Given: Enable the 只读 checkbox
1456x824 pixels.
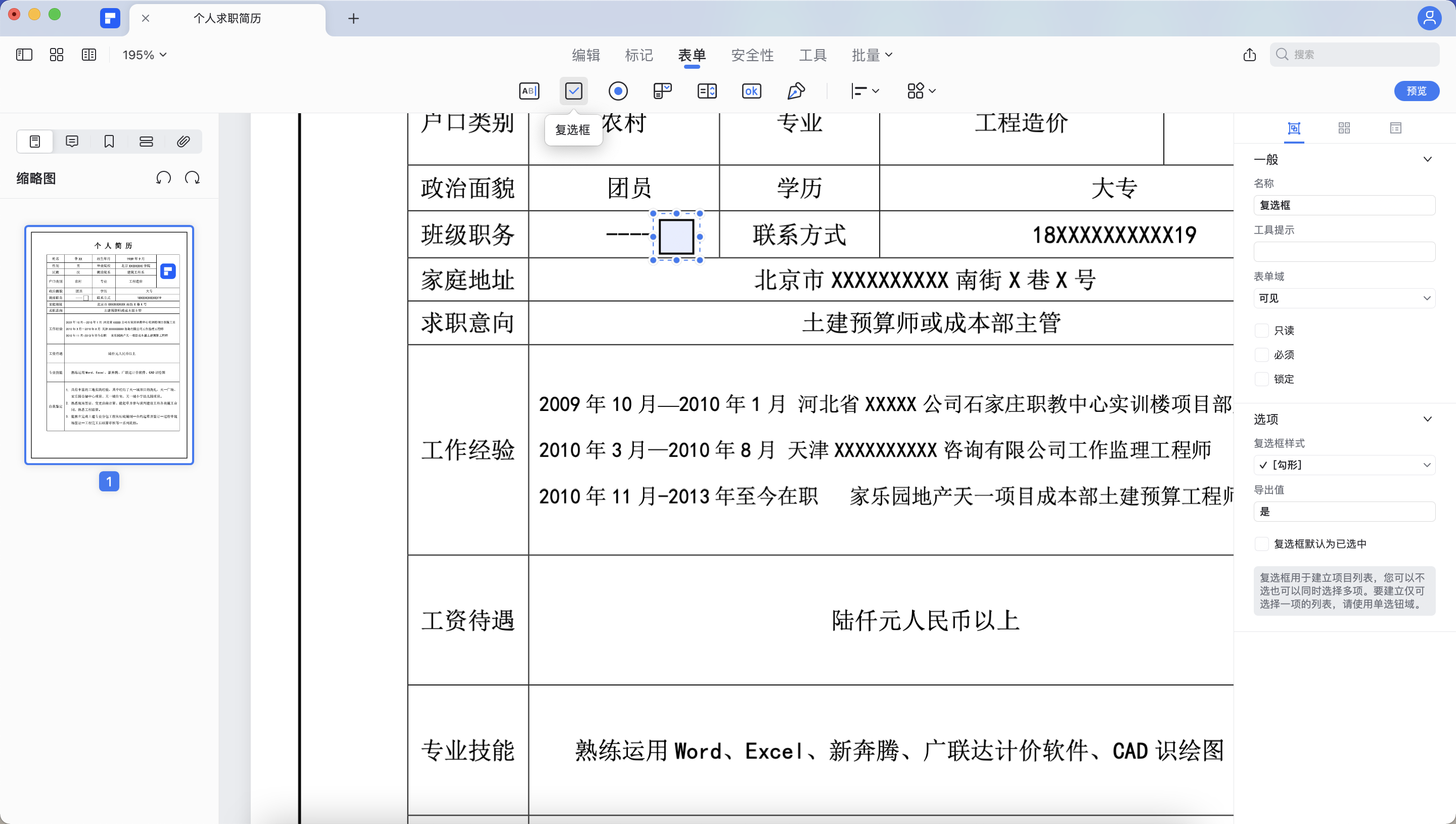Looking at the screenshot, I should (x=1262, y=330).
